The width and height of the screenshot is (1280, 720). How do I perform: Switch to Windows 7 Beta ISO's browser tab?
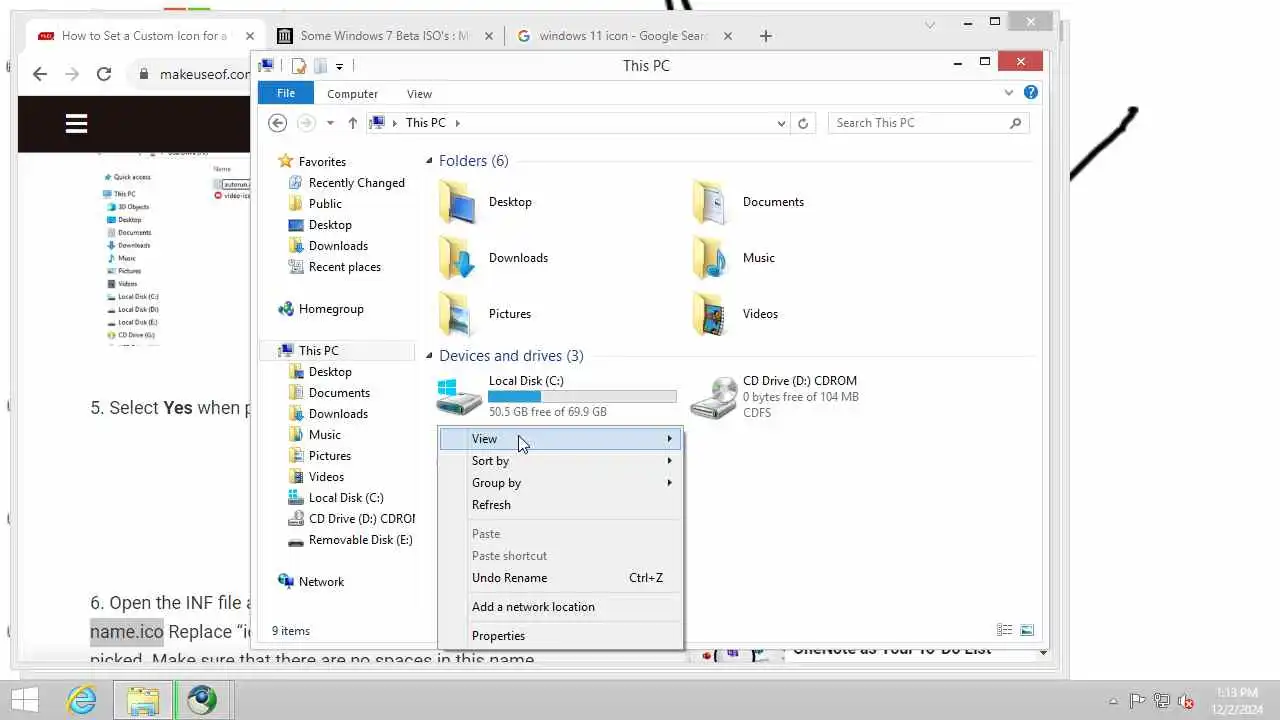[385, 36]
